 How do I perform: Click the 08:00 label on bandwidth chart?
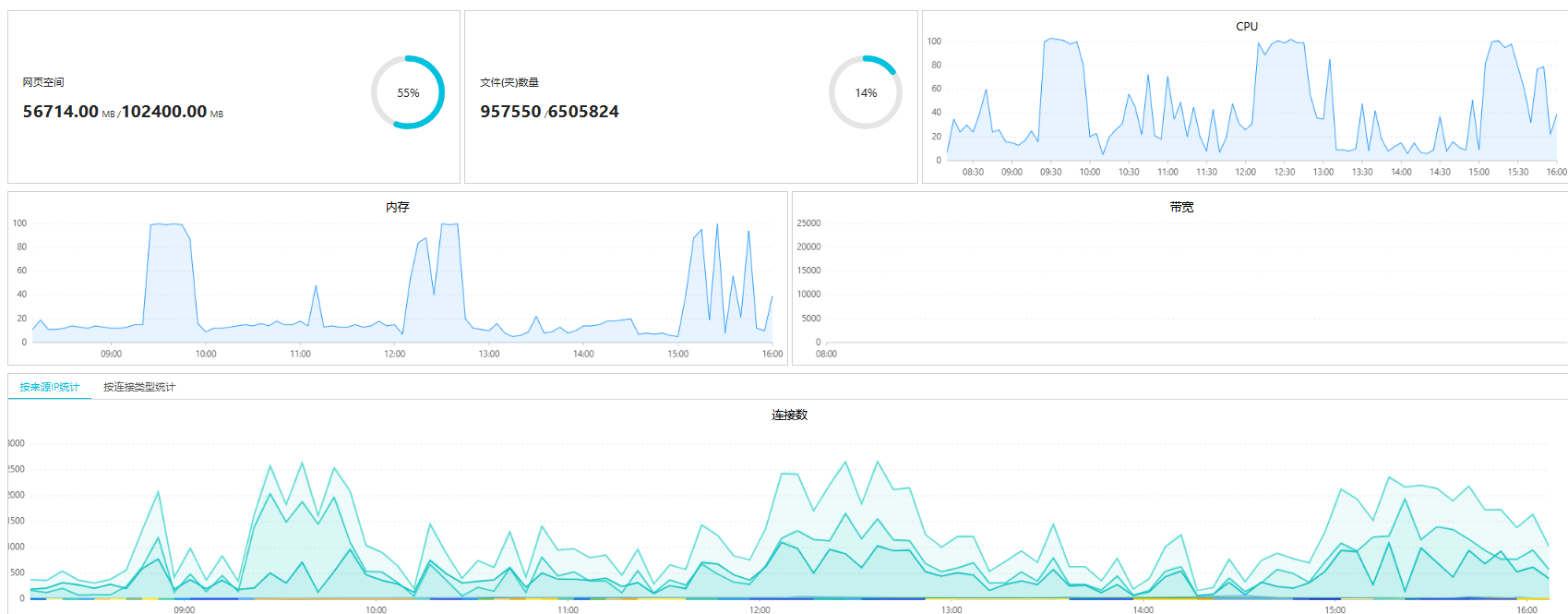click(826, 354)
